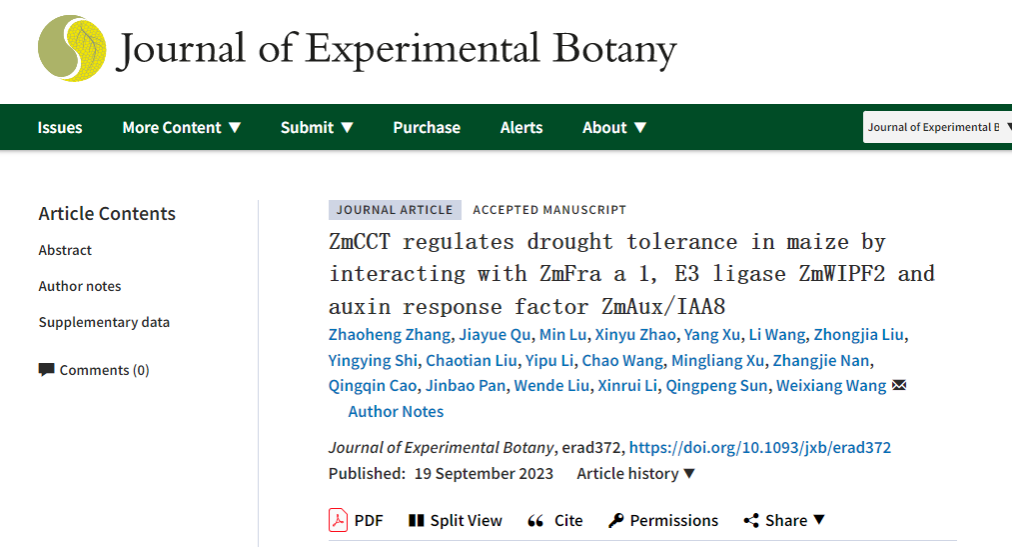Viewport: 1012px width, 547px height.
Task: Click the Cite quotation mark icon
Action: click(536, 521)
